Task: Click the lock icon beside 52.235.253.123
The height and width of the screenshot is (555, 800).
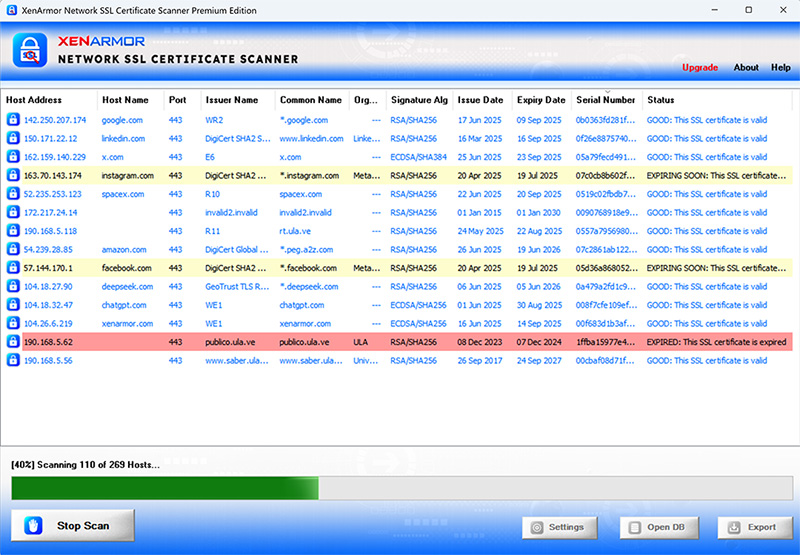Action: [x=13, y=194]
